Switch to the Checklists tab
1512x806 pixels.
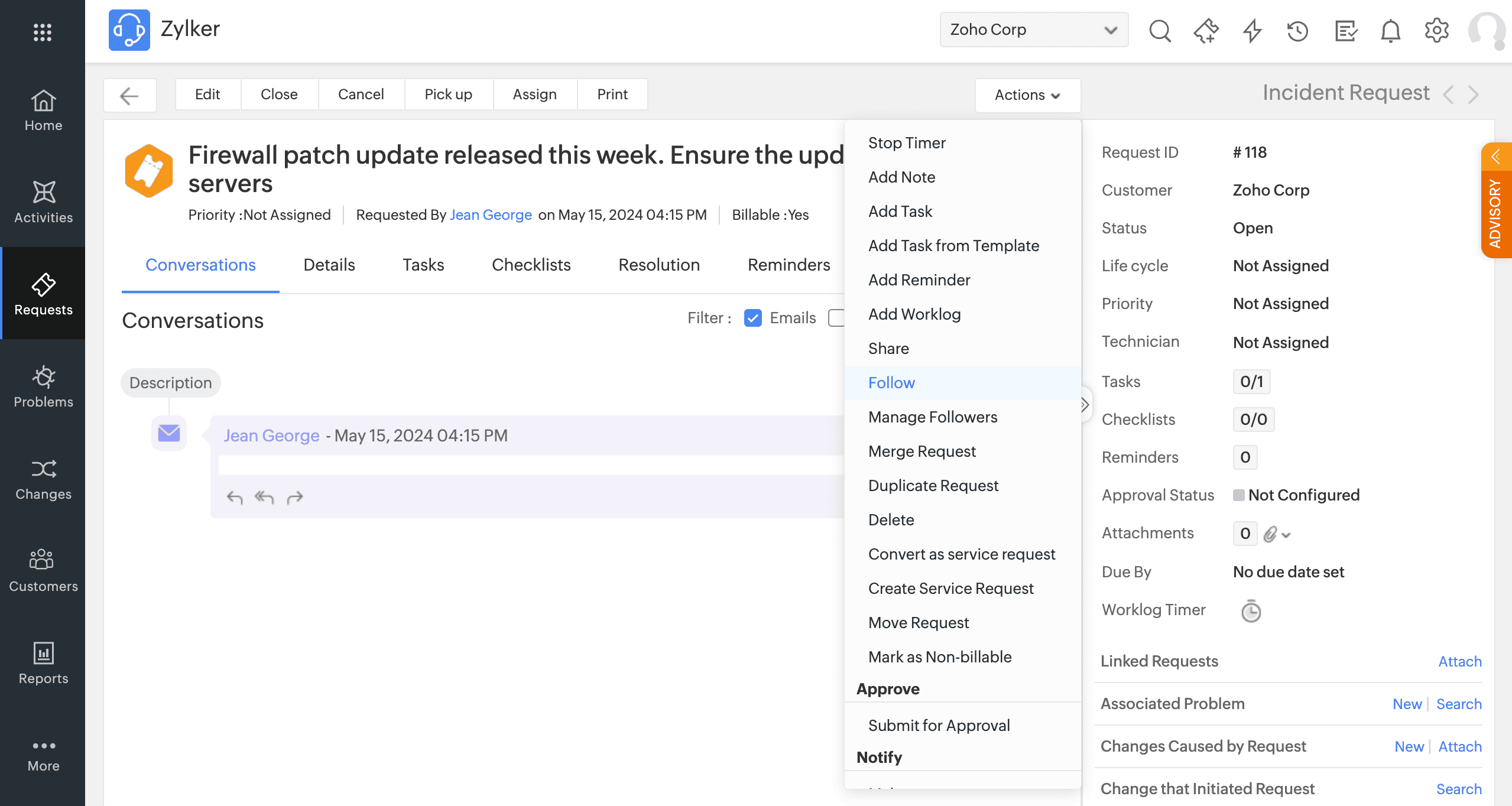531,265
